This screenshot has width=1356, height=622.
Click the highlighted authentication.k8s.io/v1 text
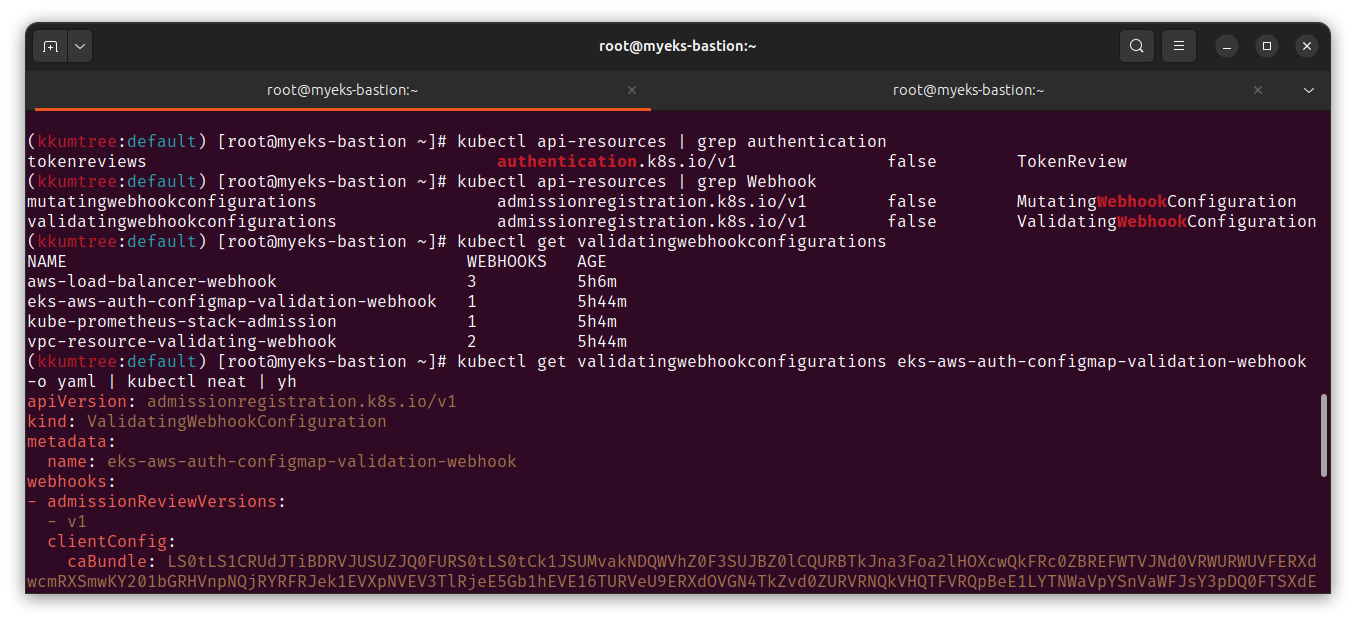coord(617,162)
